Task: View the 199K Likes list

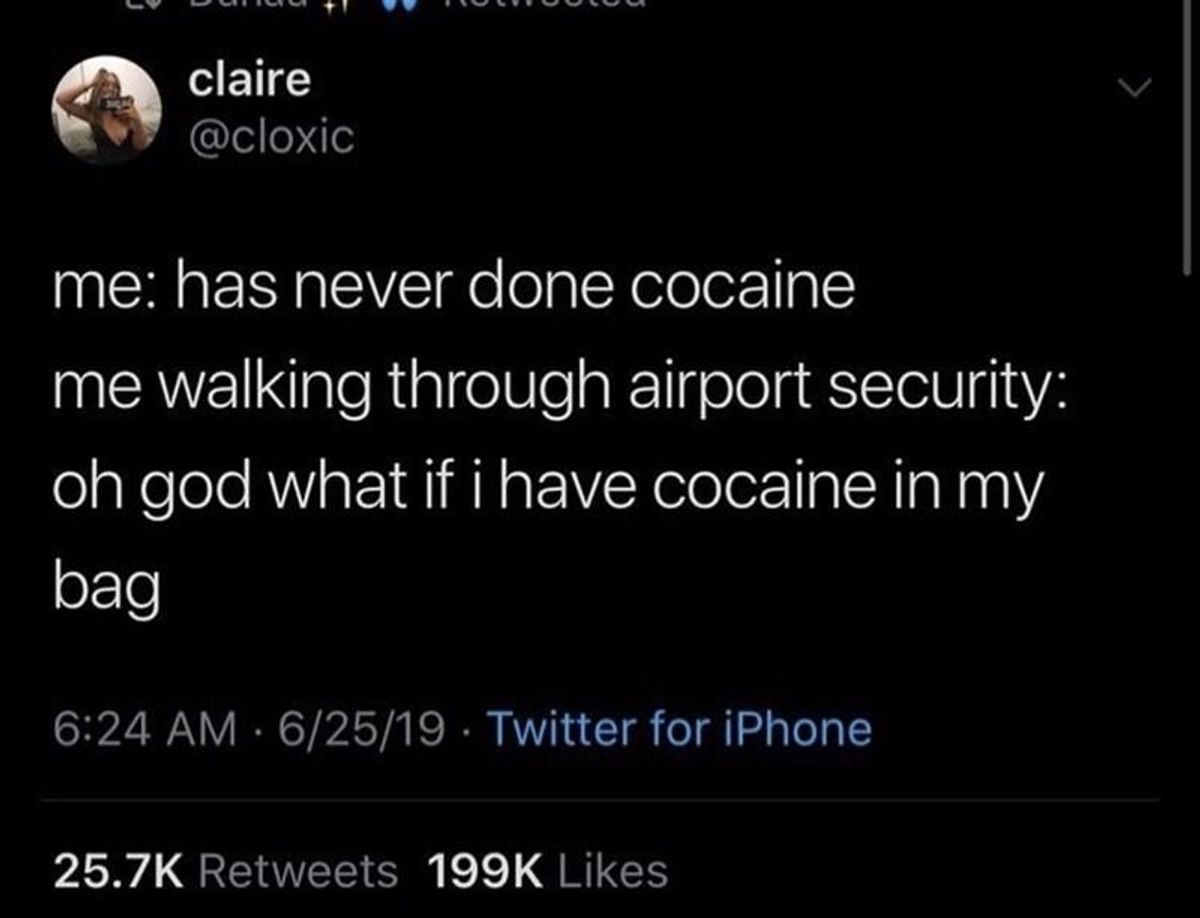Action: pyautogui.click(x=547, y=871)
